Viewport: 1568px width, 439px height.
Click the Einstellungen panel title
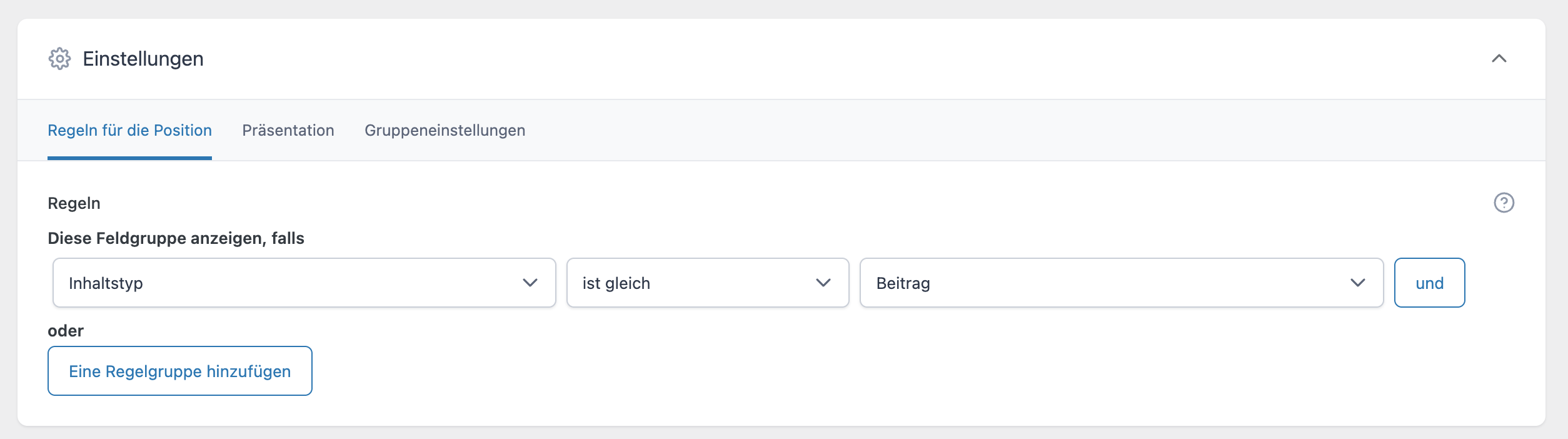tap(143, 59)
